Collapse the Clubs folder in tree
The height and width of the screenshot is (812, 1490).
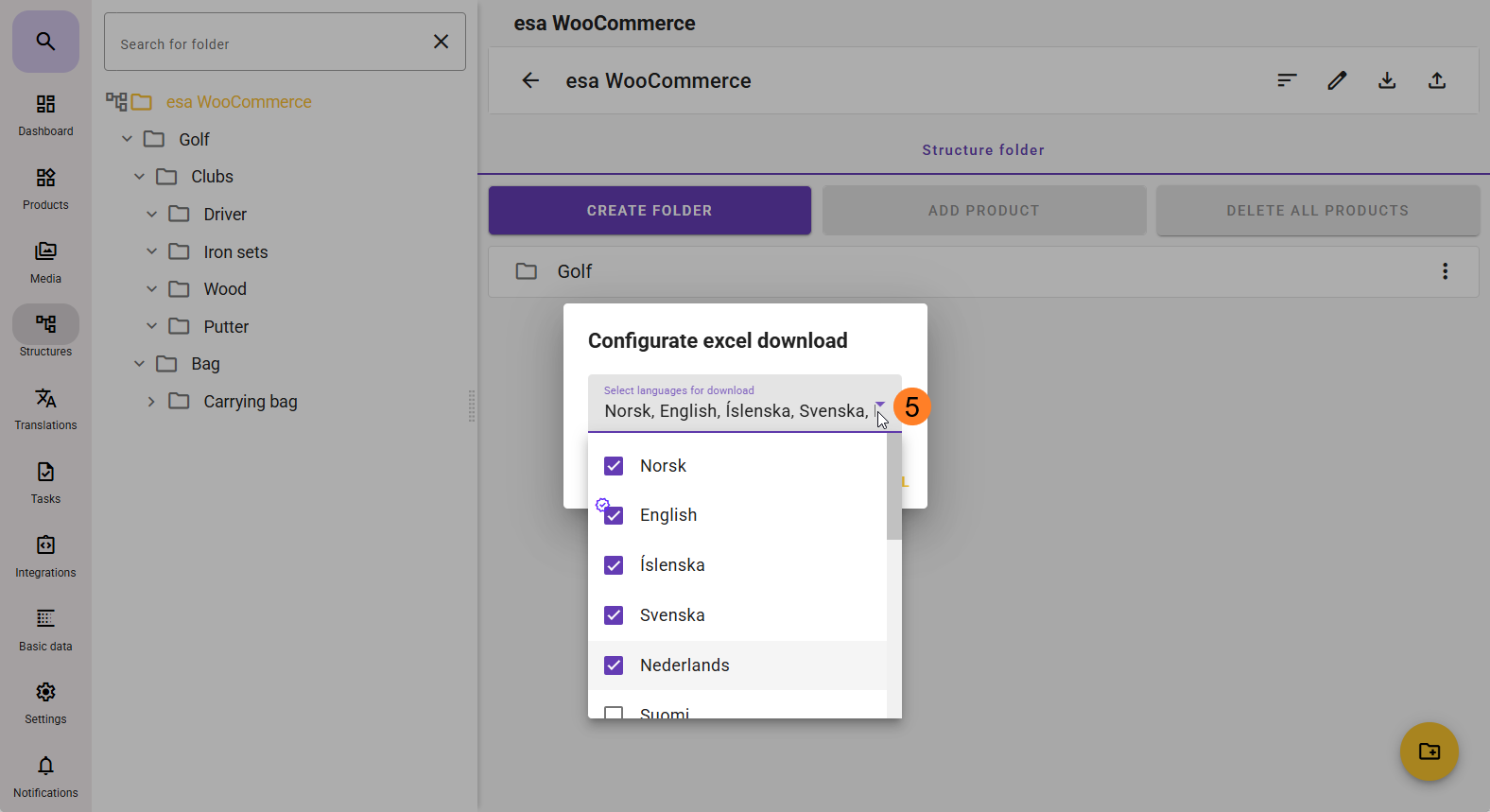coord(139,177)
